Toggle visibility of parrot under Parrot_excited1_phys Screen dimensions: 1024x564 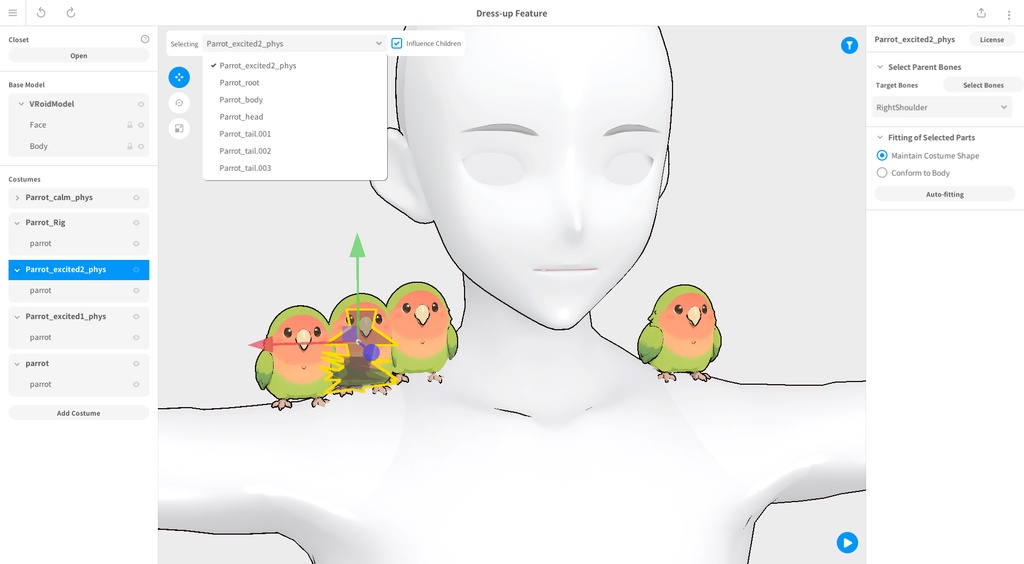click(x=136, y=337)
